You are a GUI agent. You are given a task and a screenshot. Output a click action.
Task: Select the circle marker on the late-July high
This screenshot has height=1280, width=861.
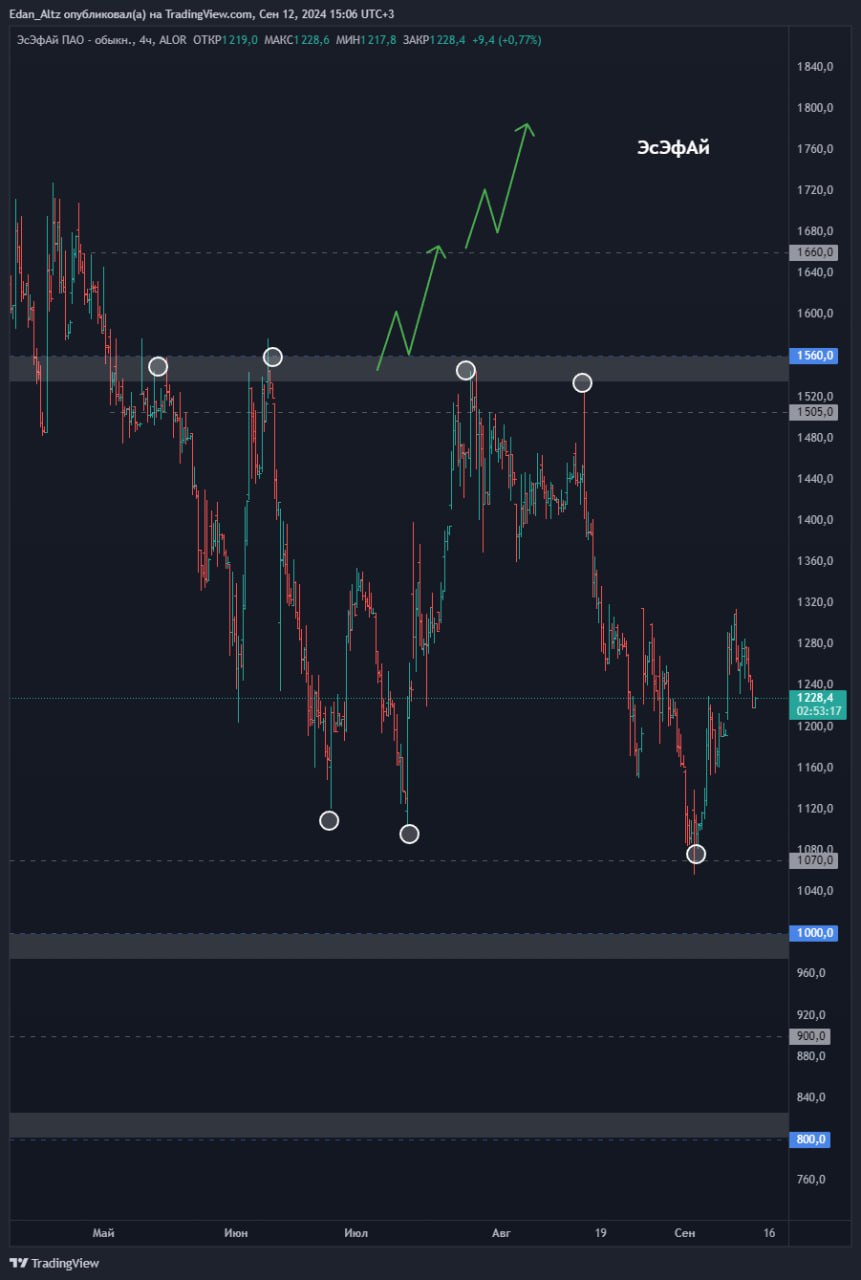(465, 370)
